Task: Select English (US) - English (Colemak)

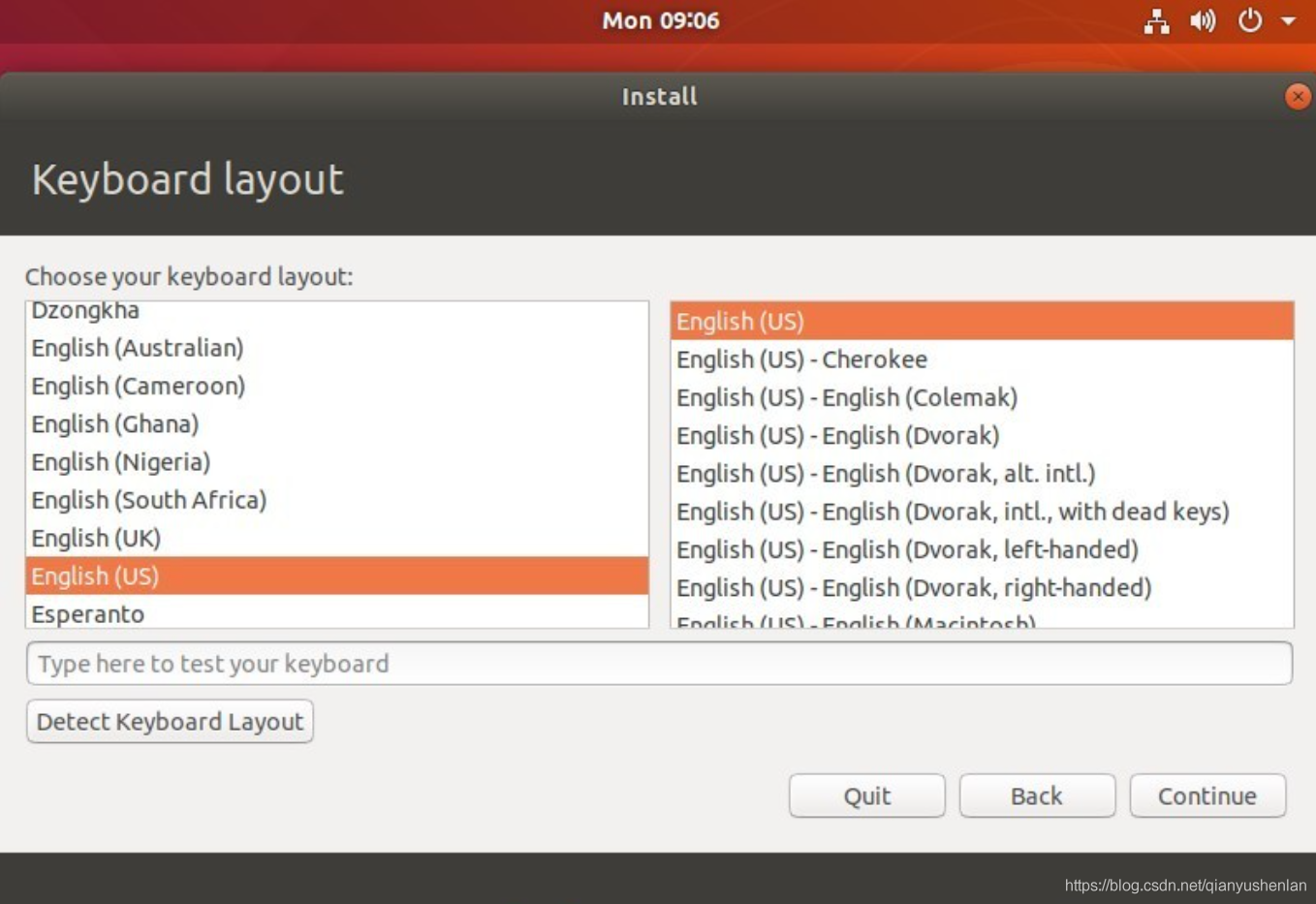Action: (x=982, y=397)
